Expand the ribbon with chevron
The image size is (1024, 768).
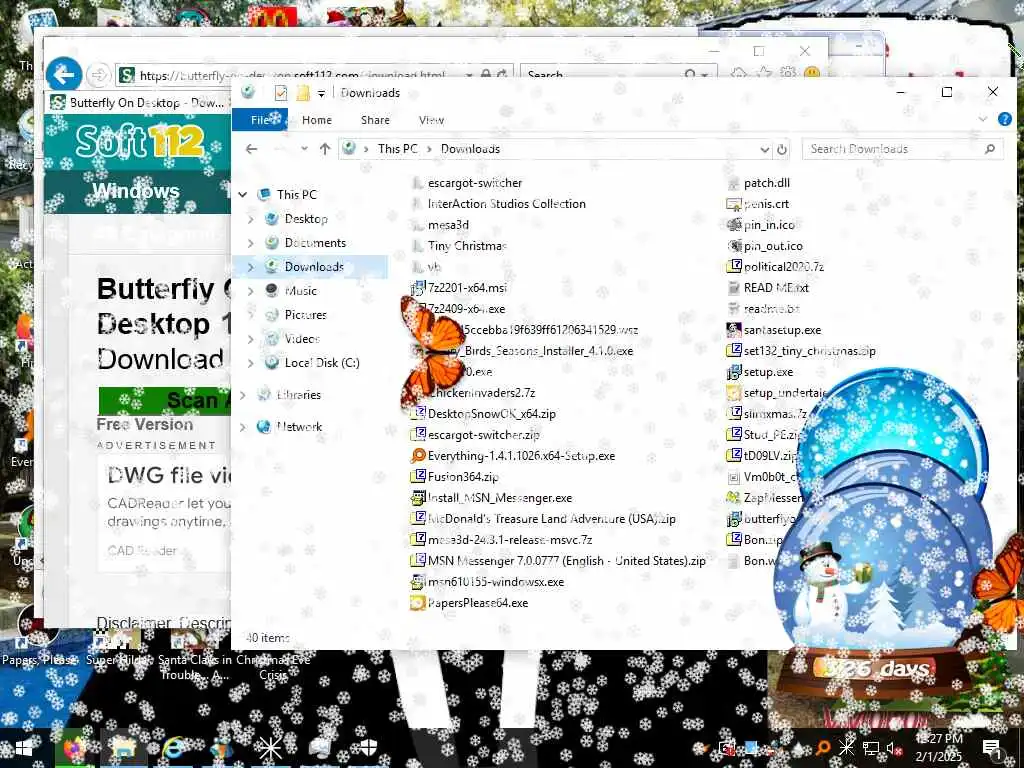pyautogui.click(x=983, y=119)
